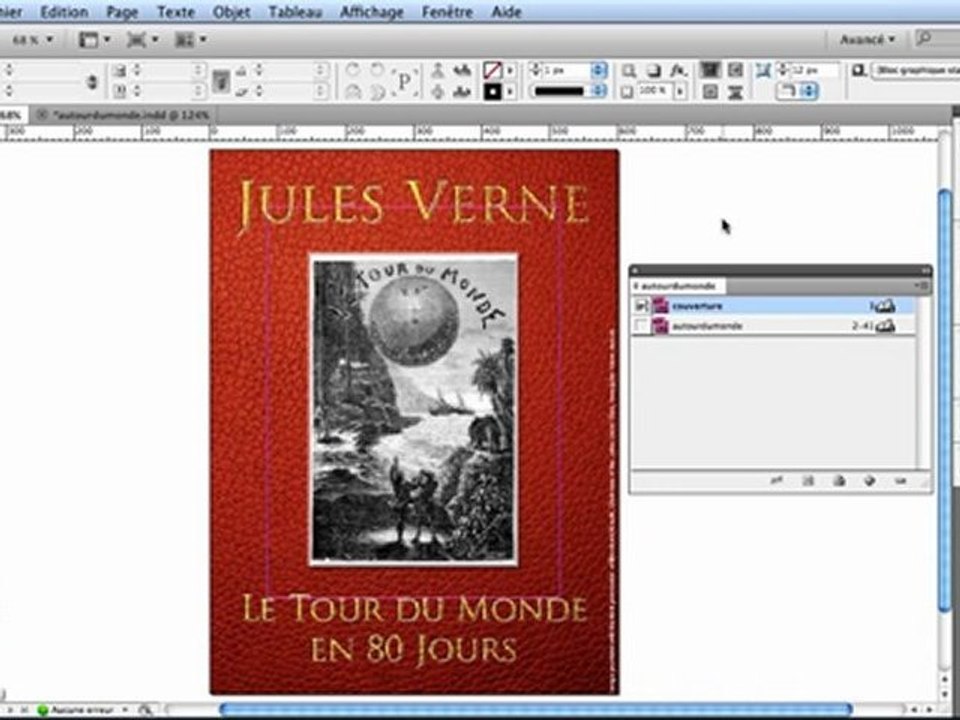Click the Rotate 90° clockwise icon
Image resolution: width=960 pixels, height=720 pixels.
click(x=353, y=70)
